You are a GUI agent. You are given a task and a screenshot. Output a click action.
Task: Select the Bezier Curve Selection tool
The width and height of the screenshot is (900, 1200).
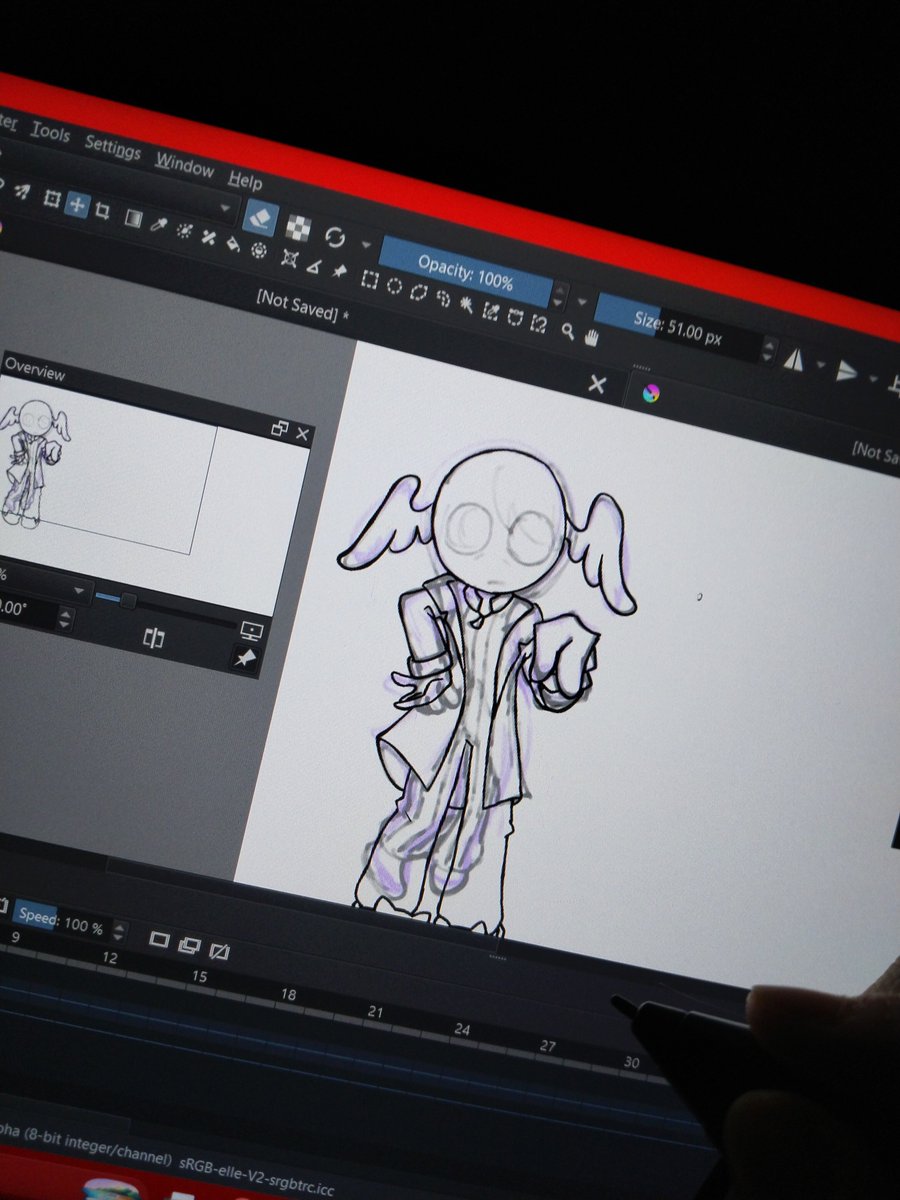pyautogui.click(x=515, y=317)
